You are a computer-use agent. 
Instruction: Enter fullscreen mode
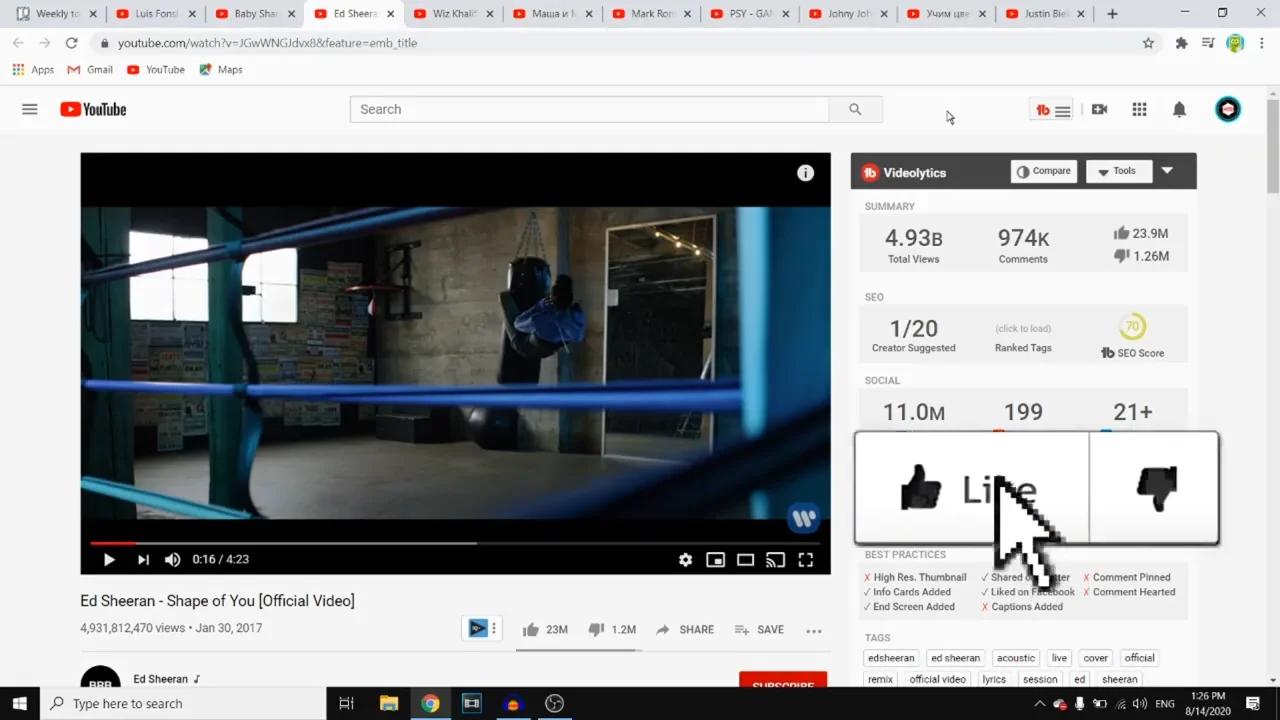(x=806, y=560)
